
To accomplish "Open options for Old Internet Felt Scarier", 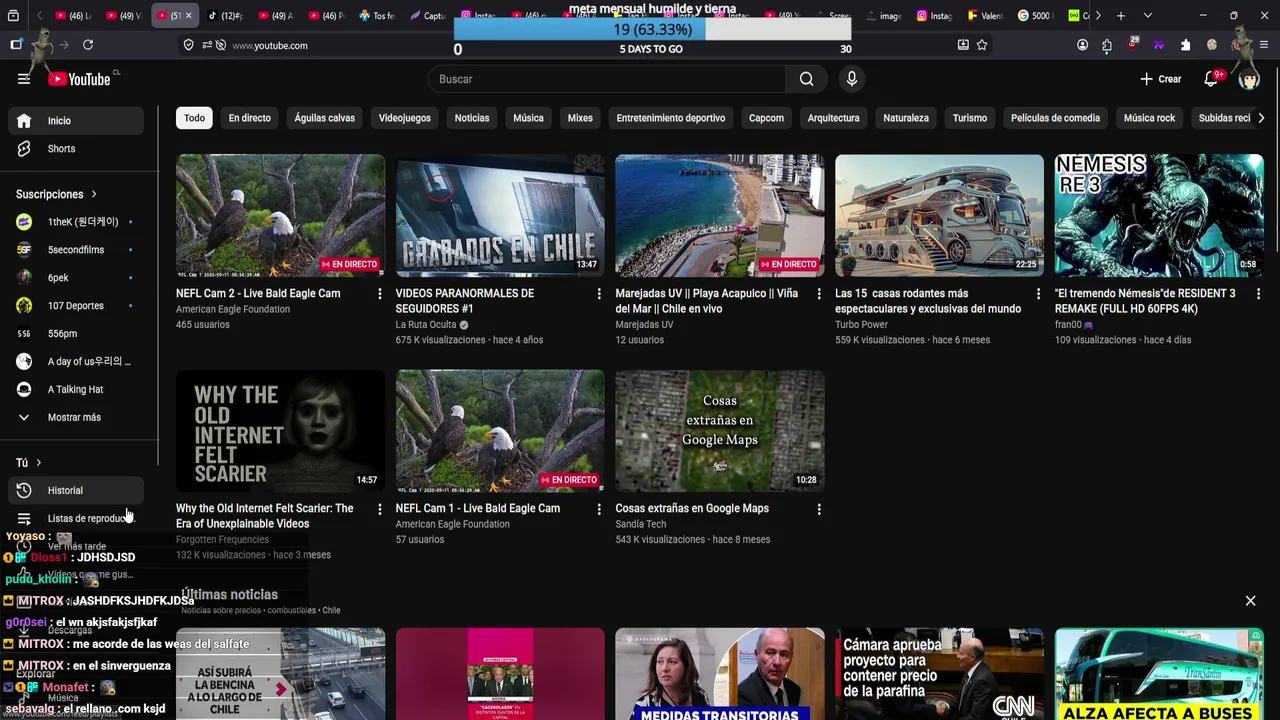I will point(379,509).
